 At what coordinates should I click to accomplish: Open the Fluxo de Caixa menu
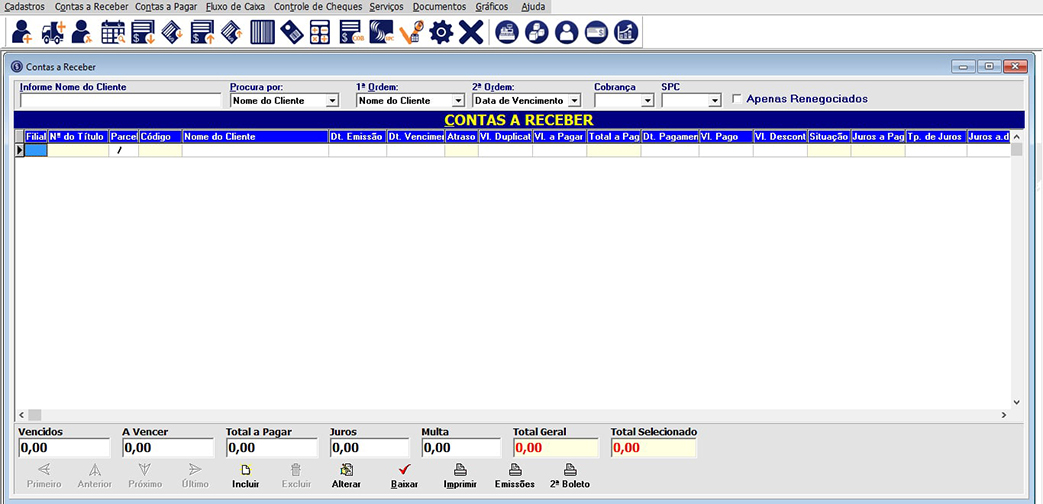pyautogui.click(x=231, y=6)
